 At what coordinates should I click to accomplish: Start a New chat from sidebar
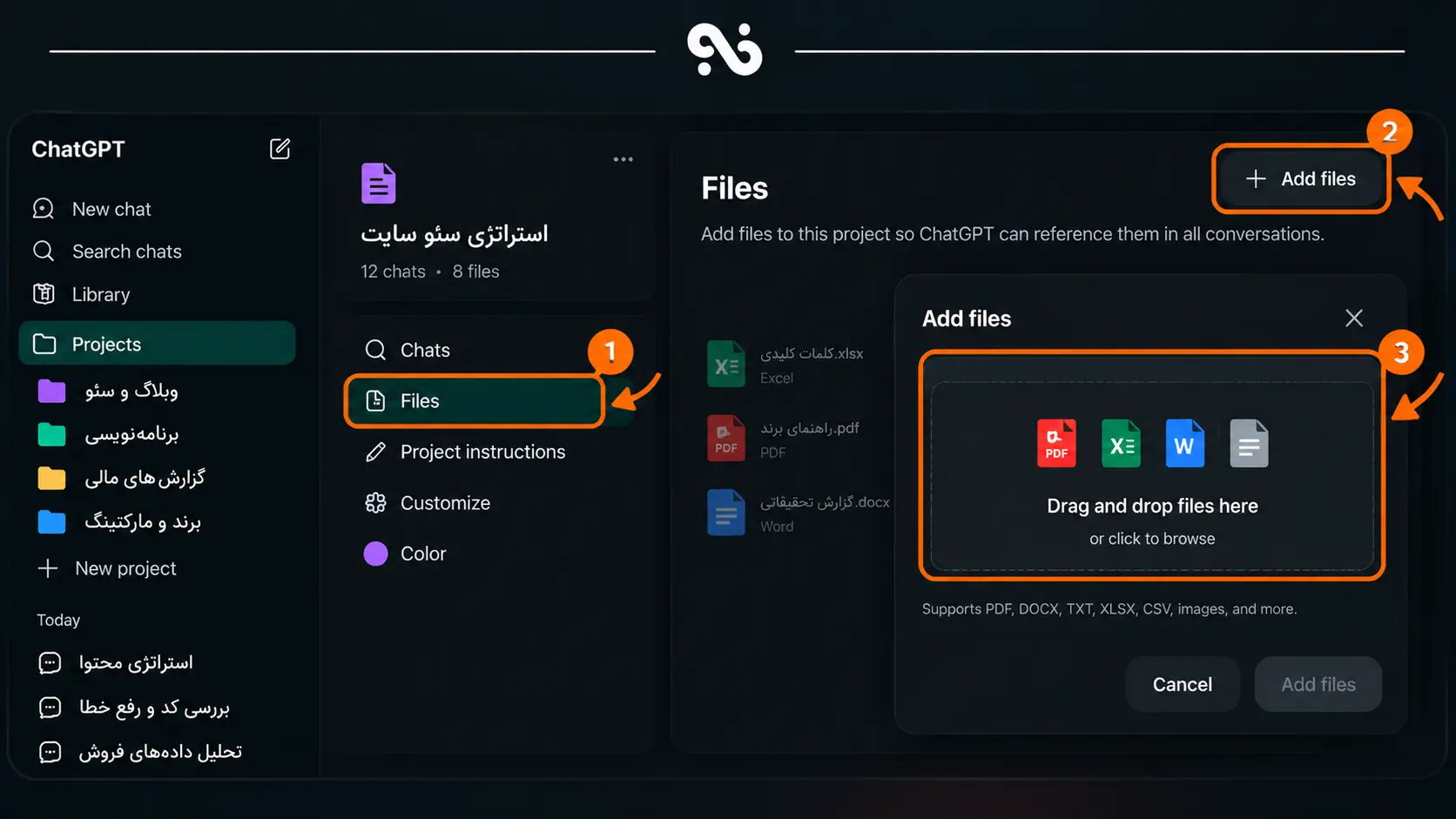91,209
